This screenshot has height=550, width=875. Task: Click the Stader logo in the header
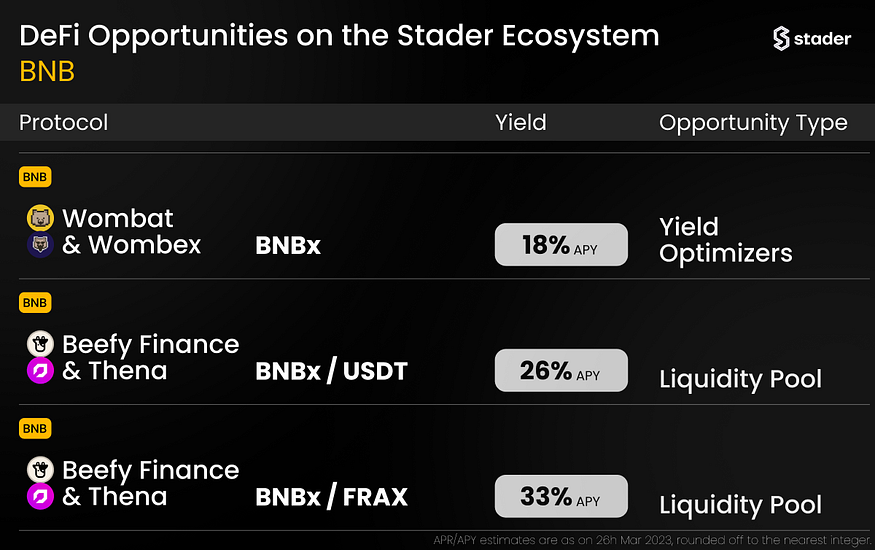click(812, 38)
